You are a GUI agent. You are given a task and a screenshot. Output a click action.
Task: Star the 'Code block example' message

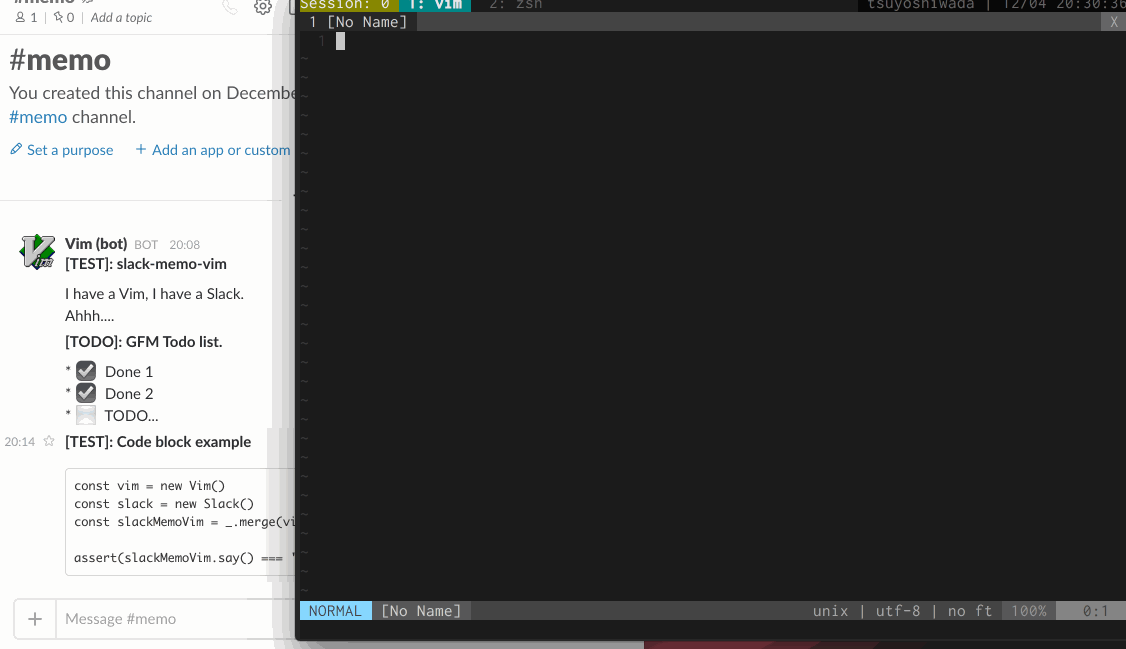tap(49, 441)
